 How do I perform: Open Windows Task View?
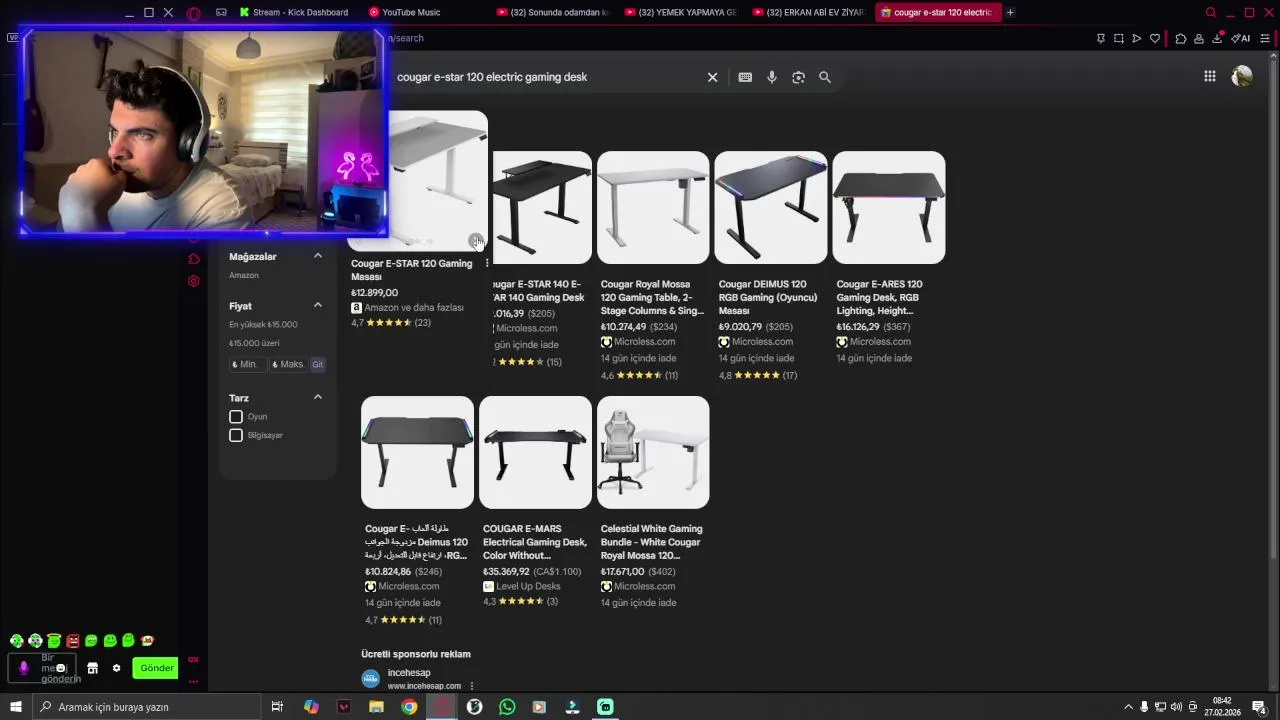point(277,707)
